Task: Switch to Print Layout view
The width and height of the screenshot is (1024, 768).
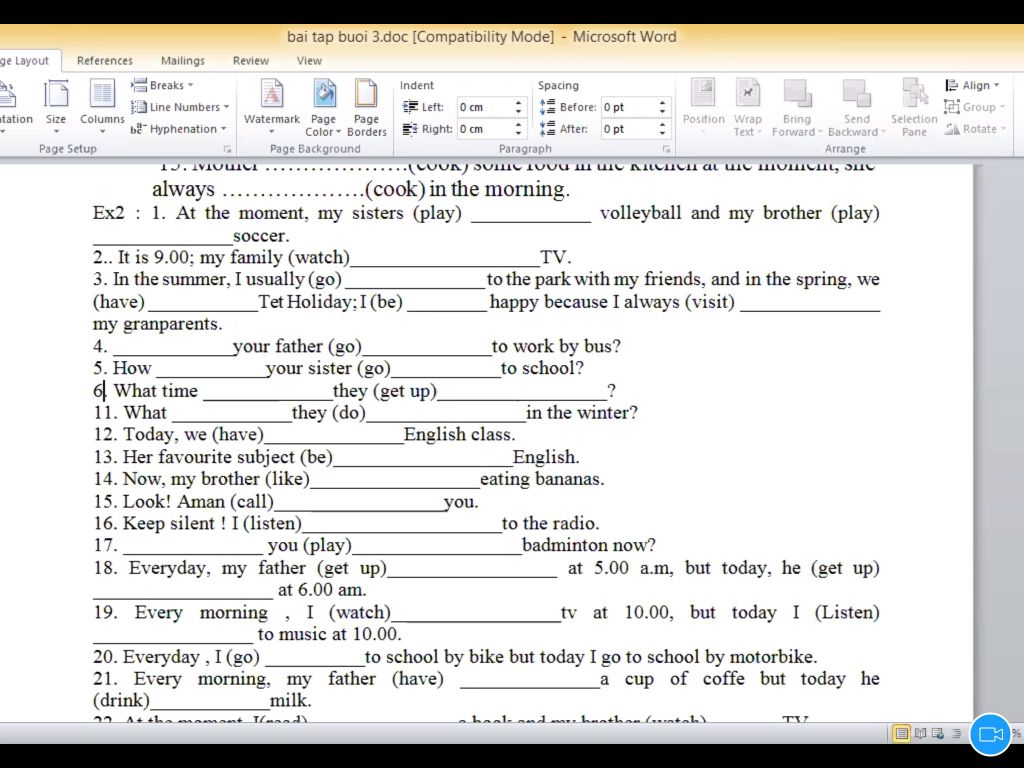Action: point(901,733)
